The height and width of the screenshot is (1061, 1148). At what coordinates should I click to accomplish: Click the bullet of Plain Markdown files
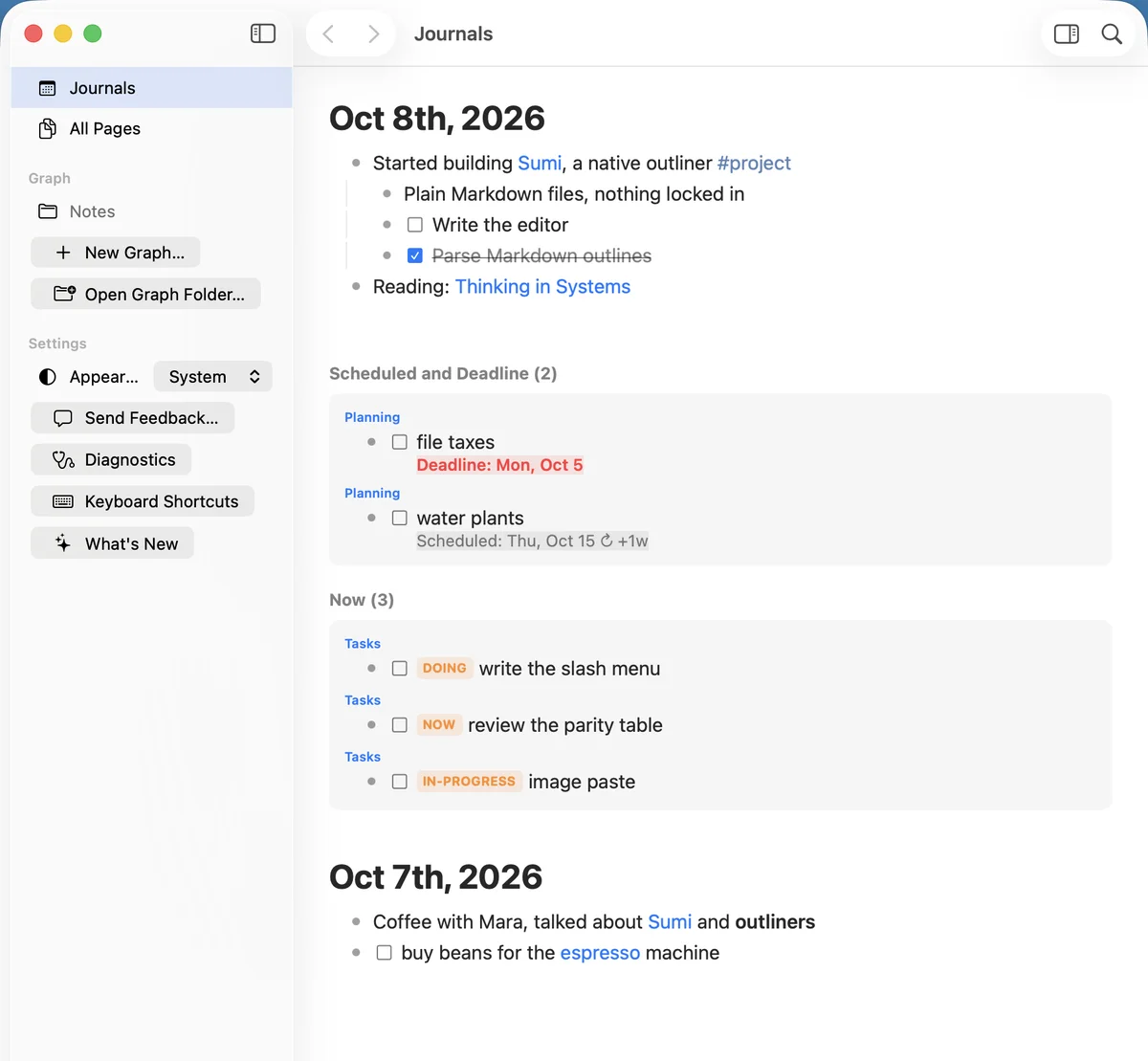coord(386,194)
